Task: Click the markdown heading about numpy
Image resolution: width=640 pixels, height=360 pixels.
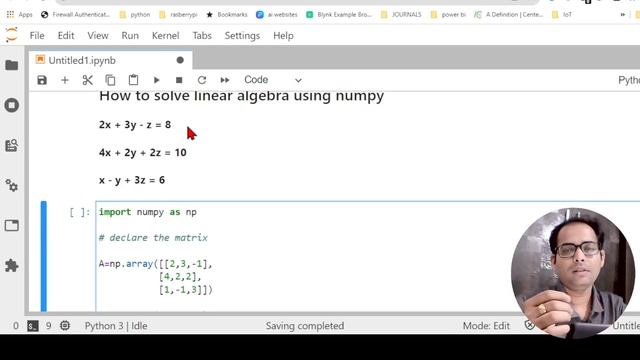Action: click(x=241, y=96)
